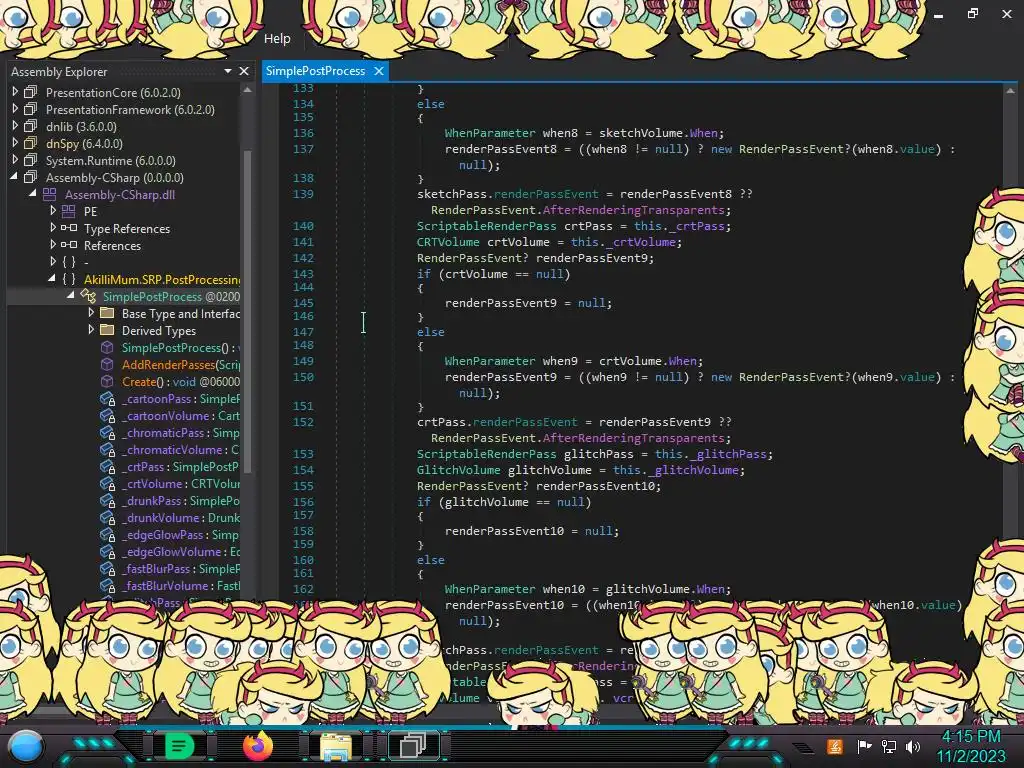Click the _cartoonPass field icon

click(x=108, y=398)
